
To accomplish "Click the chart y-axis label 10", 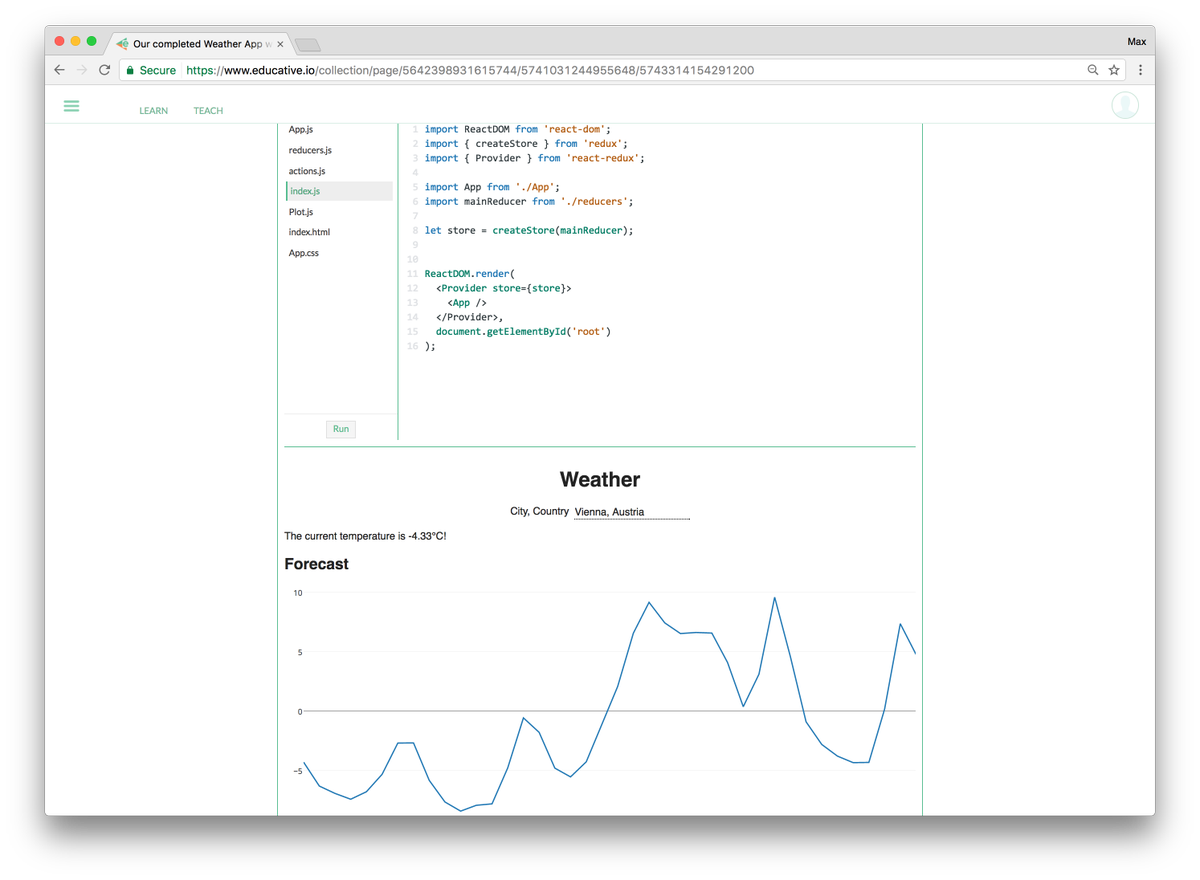I will pyautogui.click(x=297, y=593).
